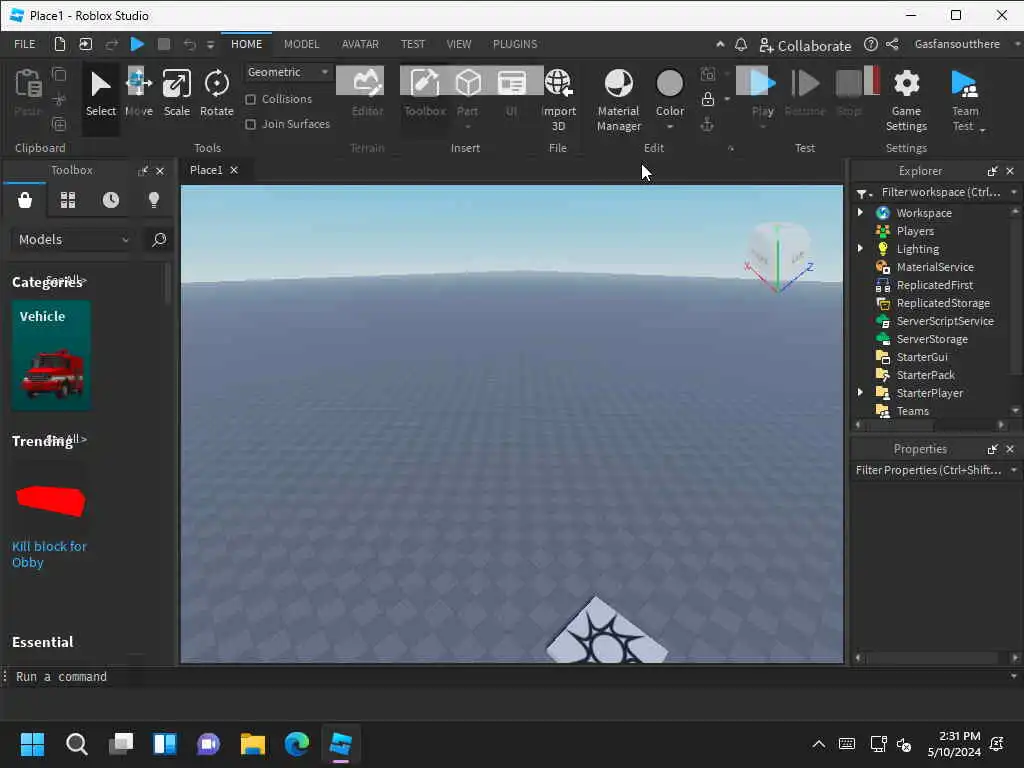Select ServerScriptService in Explorer
The height and width of the screenshot is (768, 1024).
coord(944,321)
